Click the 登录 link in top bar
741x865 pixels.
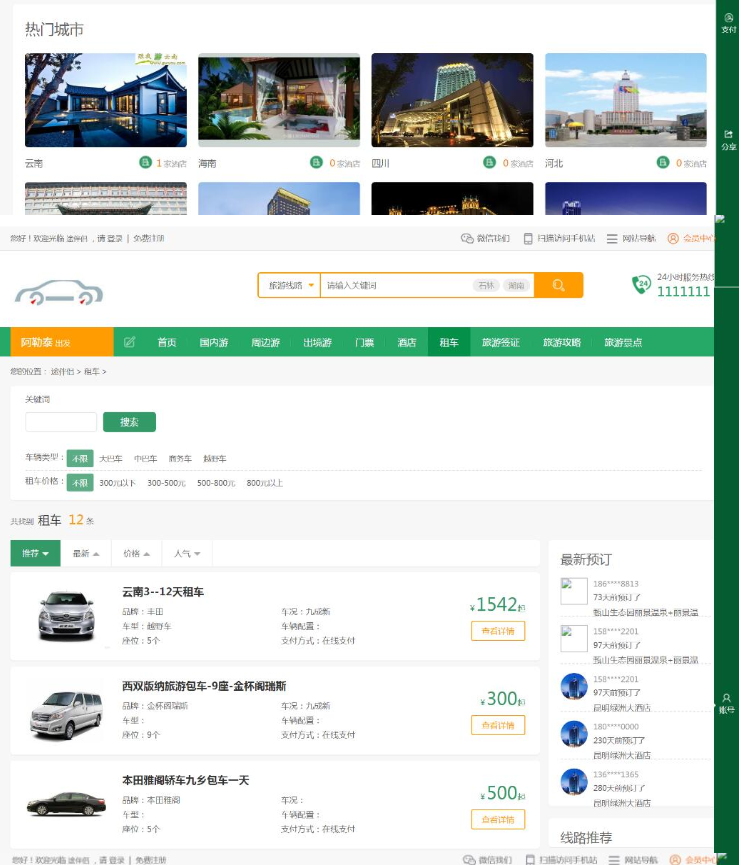[115, 238]
